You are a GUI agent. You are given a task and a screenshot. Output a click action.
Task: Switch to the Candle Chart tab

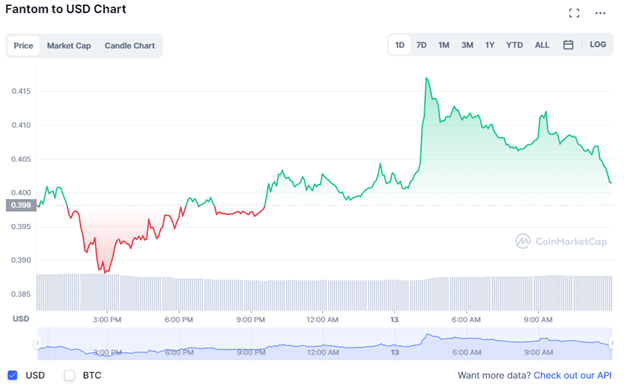pos(130,46)
